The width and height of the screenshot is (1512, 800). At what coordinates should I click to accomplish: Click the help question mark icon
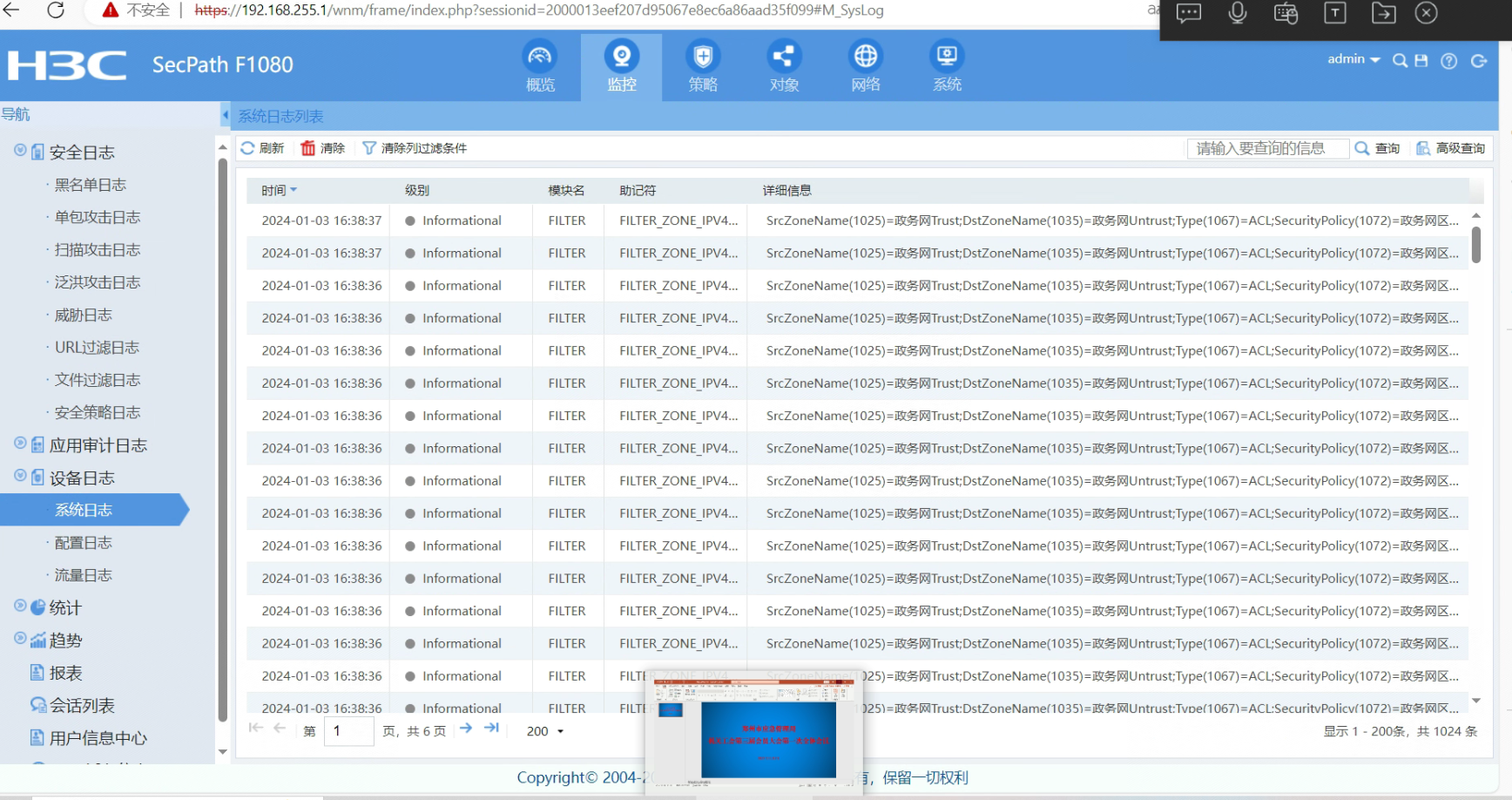coord(1448,61)
